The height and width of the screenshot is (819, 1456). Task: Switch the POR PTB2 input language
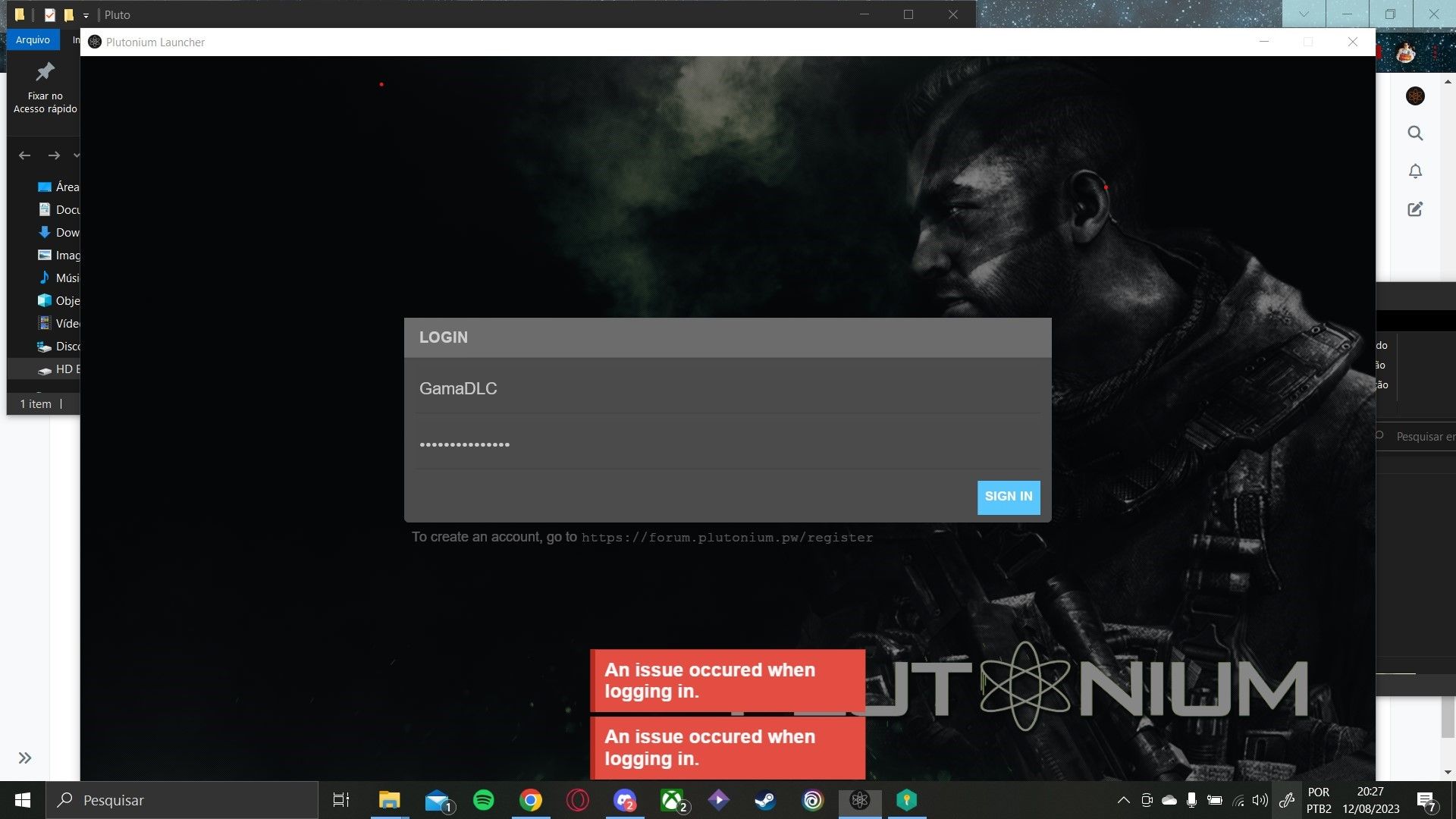(x=1319, y=800)
